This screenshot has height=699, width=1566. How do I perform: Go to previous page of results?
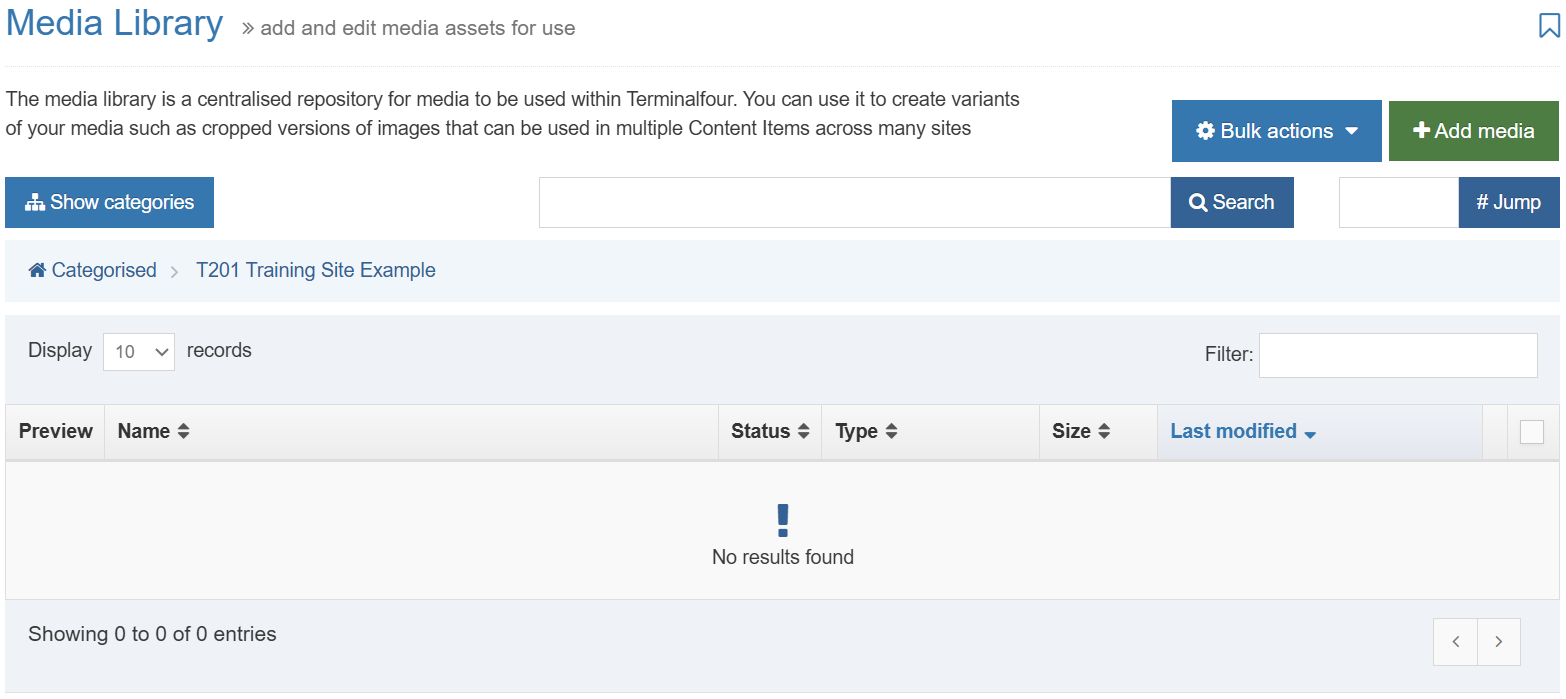1455,642
